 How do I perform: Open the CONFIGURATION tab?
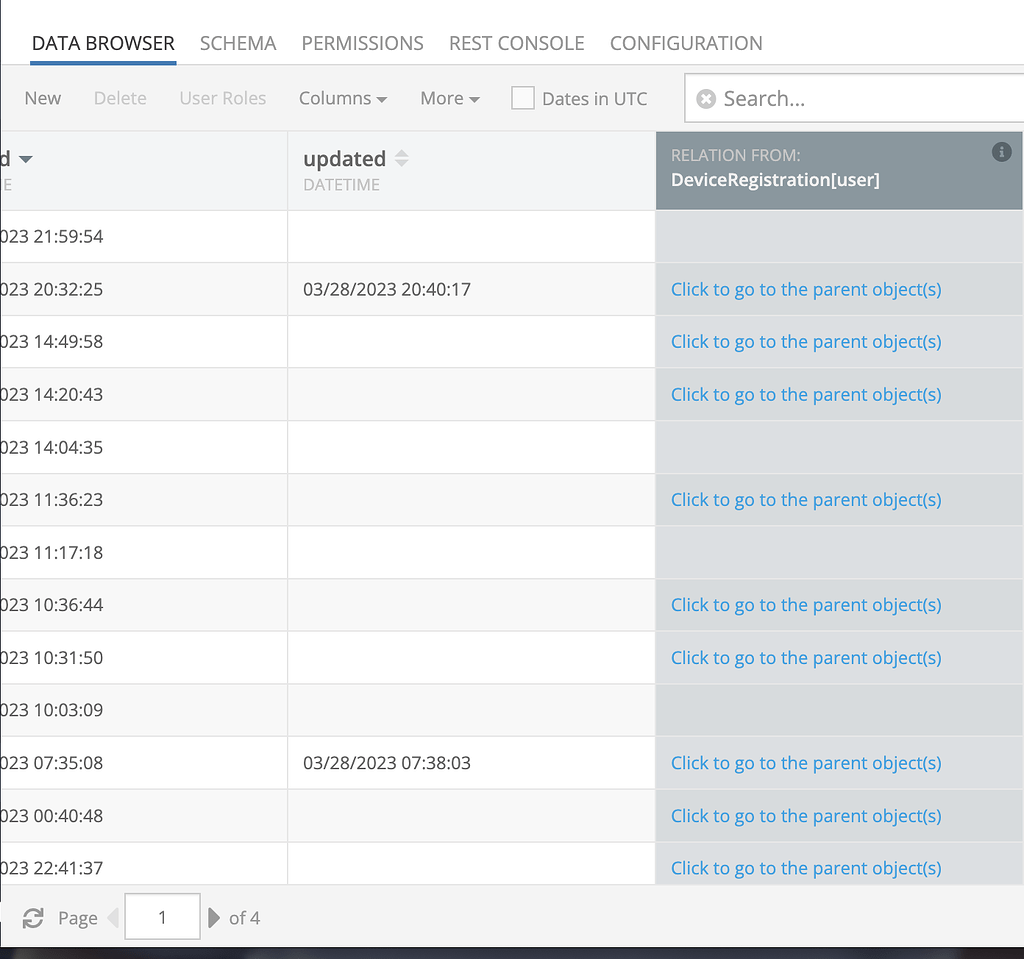click(x=686, y=43)
